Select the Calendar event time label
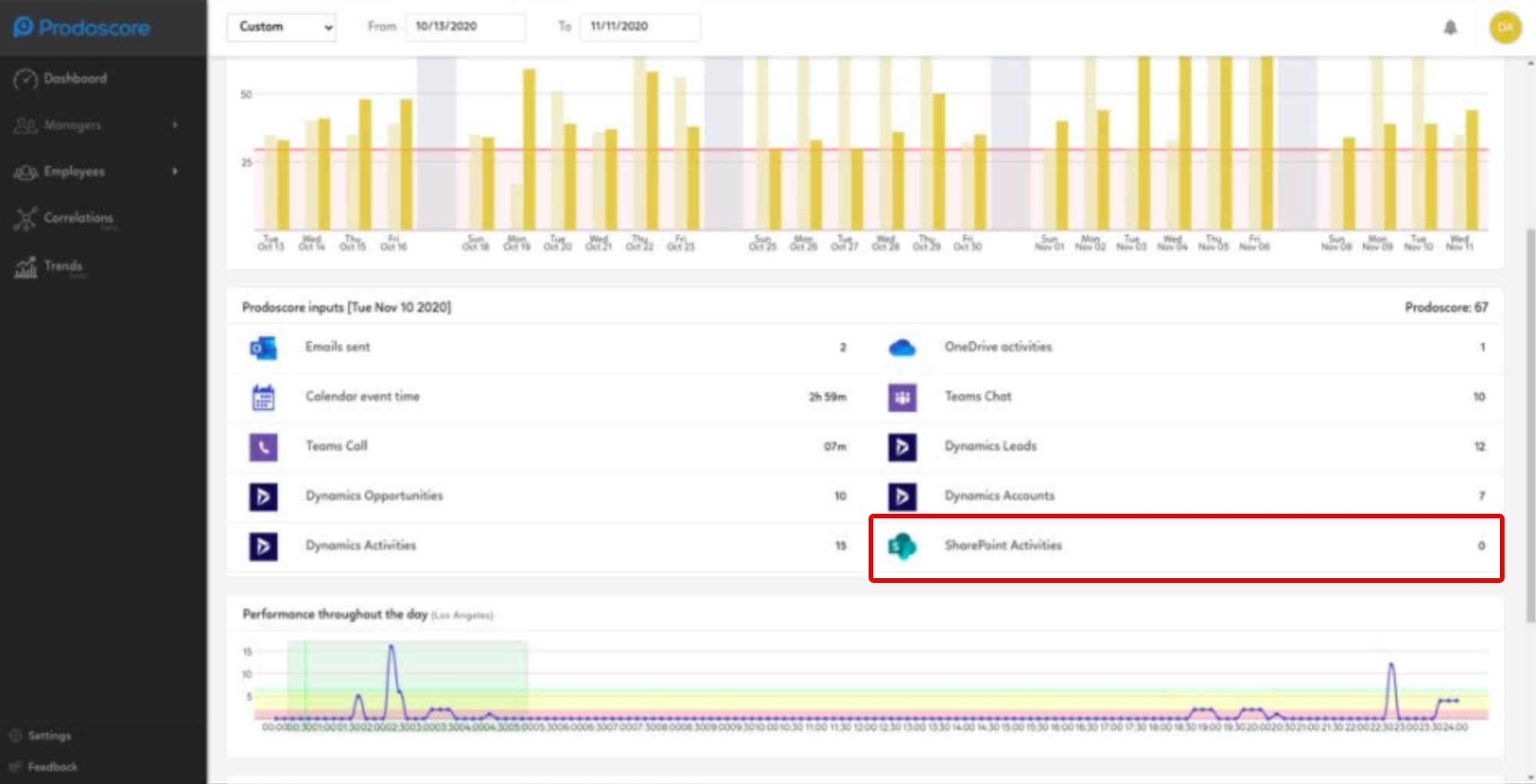The image size is (1536, 784). tap(362, 396)
